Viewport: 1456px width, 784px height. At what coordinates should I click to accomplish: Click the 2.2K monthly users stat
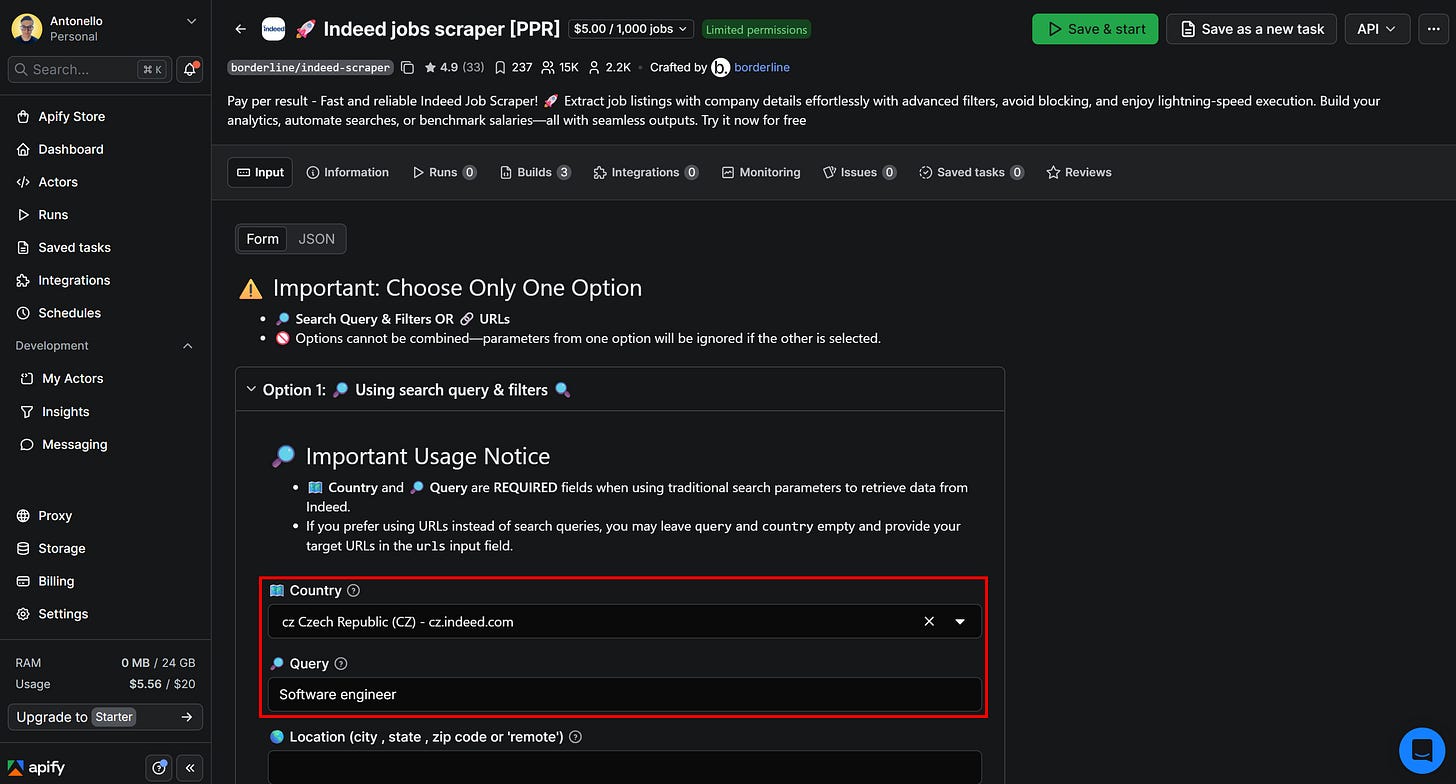coord(609,67)
